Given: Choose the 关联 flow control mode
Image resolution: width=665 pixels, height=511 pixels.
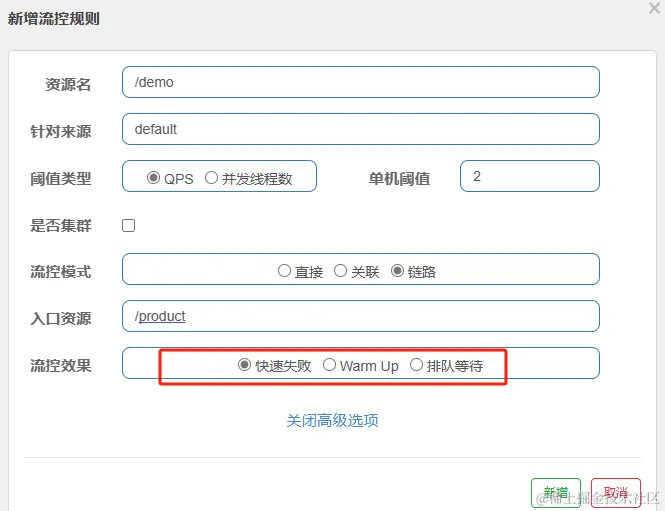Looking at the screenshot, I should tap(340, 271).
